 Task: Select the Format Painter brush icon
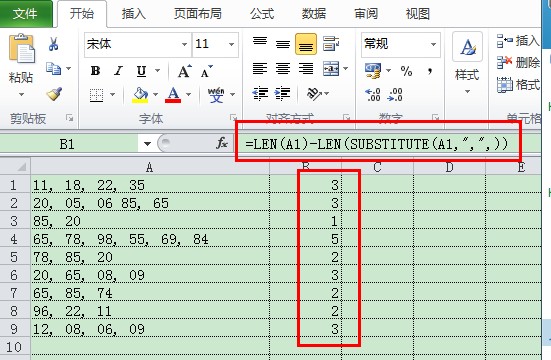pos(54,94)
